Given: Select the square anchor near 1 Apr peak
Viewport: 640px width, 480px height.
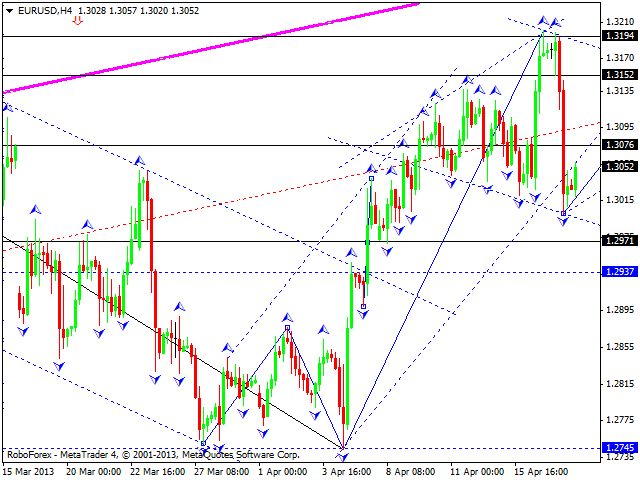Looking at the screenshot, I should click(x=287, y=327).
